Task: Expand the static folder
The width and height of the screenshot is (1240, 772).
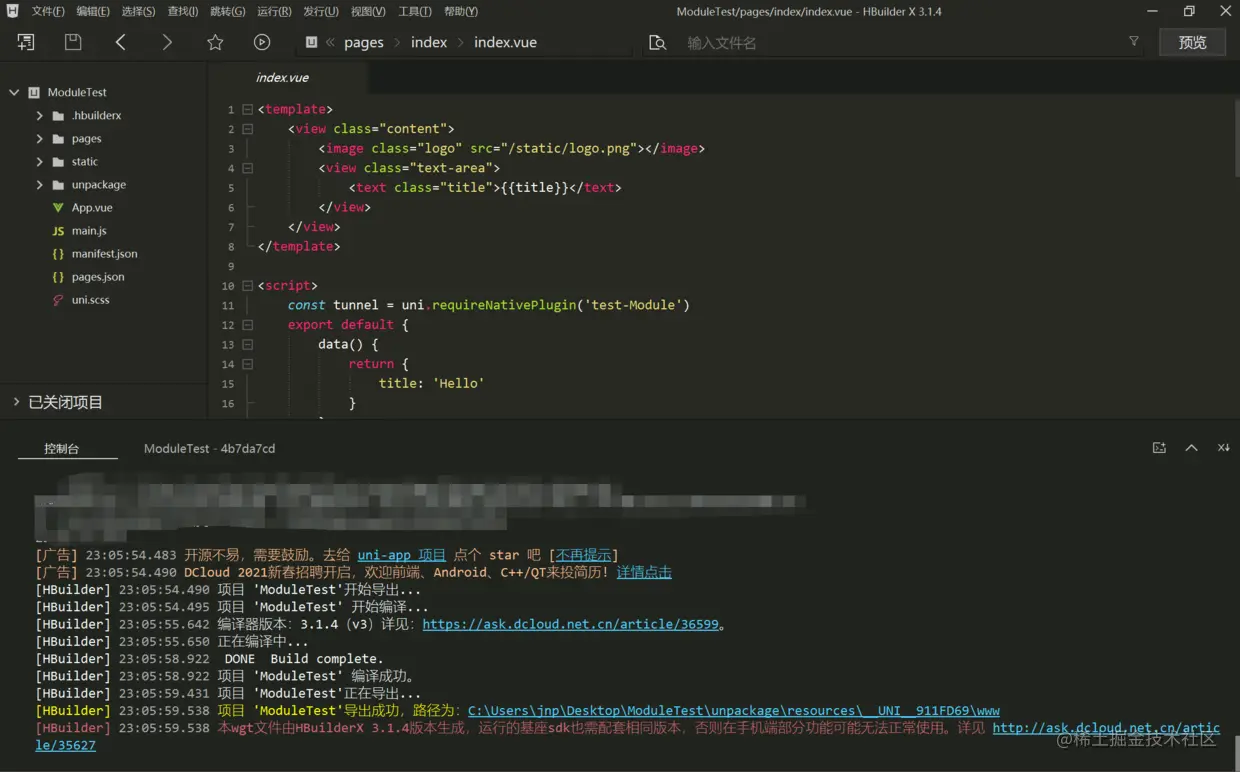Action: (x=39, y=162)
